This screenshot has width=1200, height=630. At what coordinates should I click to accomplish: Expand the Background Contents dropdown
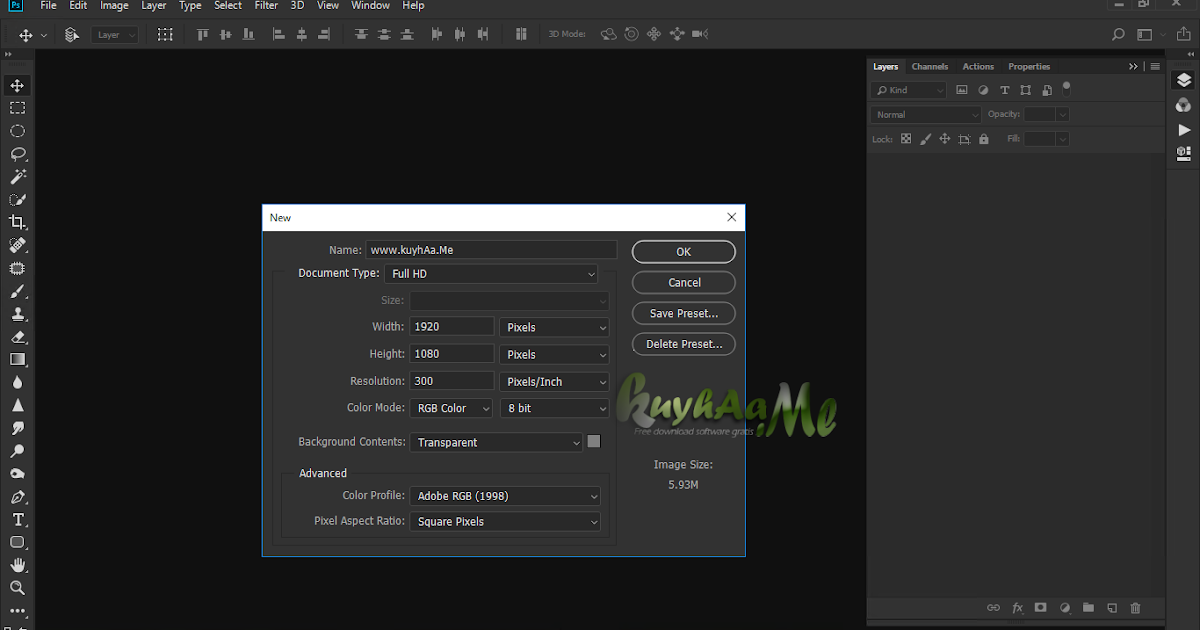click(496, 442)
